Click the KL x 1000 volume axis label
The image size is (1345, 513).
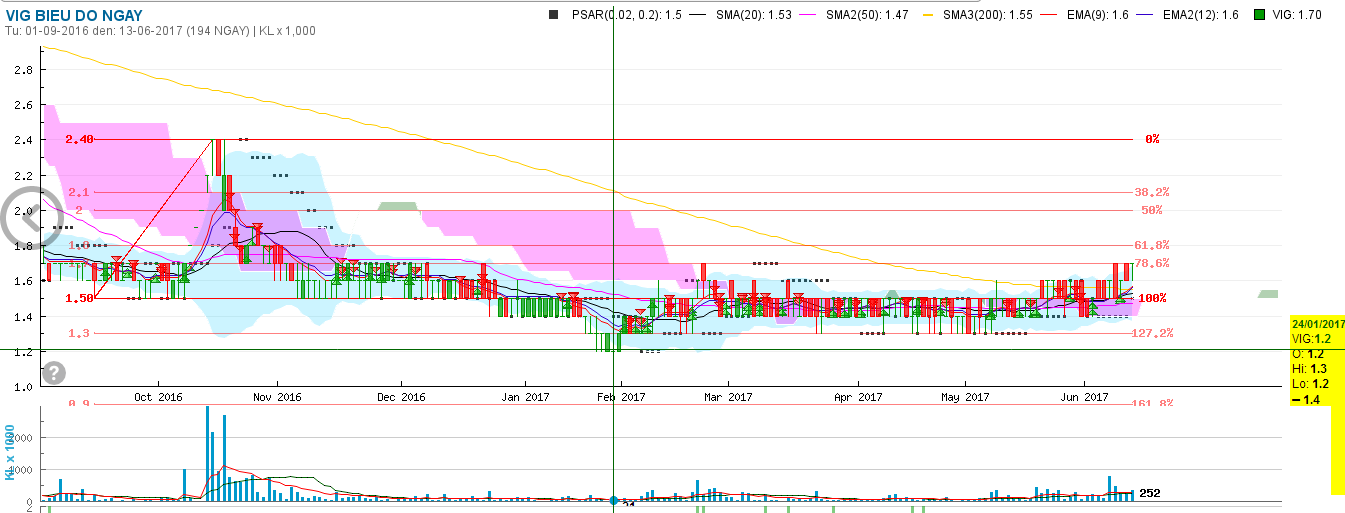pyautogui.click(x=10, y=452)
